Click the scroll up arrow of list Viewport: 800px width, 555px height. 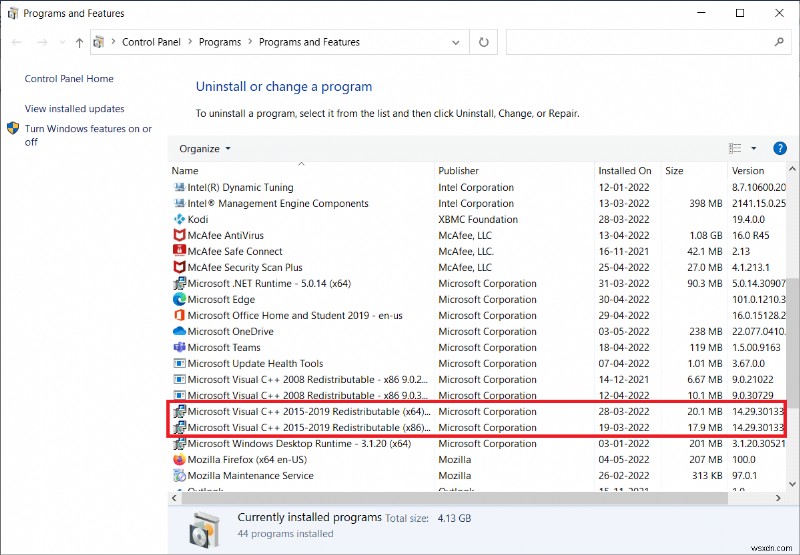[x=792, y=168]
